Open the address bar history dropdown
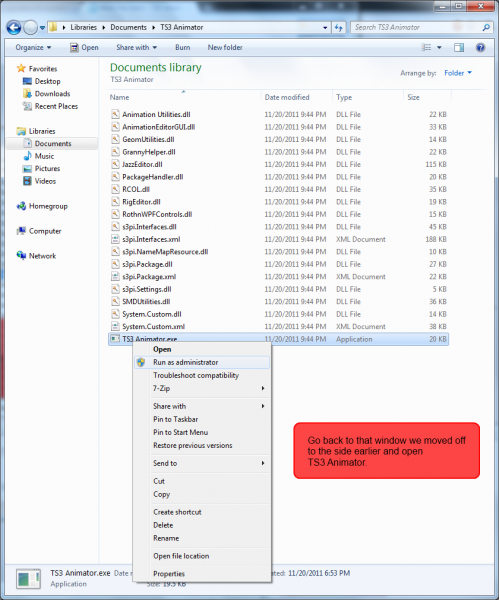499x600 pixels. tap(325, 28)
